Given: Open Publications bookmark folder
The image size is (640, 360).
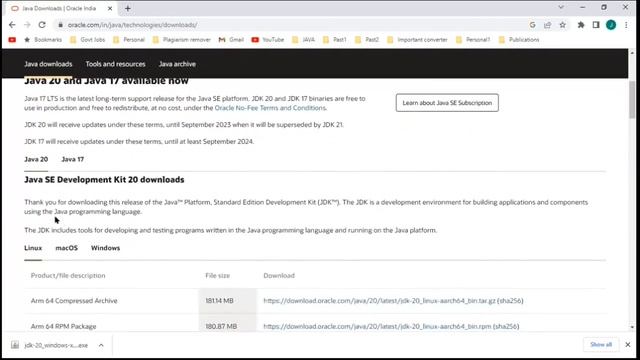Looking at the screenshot, I should tap(519, 40).
